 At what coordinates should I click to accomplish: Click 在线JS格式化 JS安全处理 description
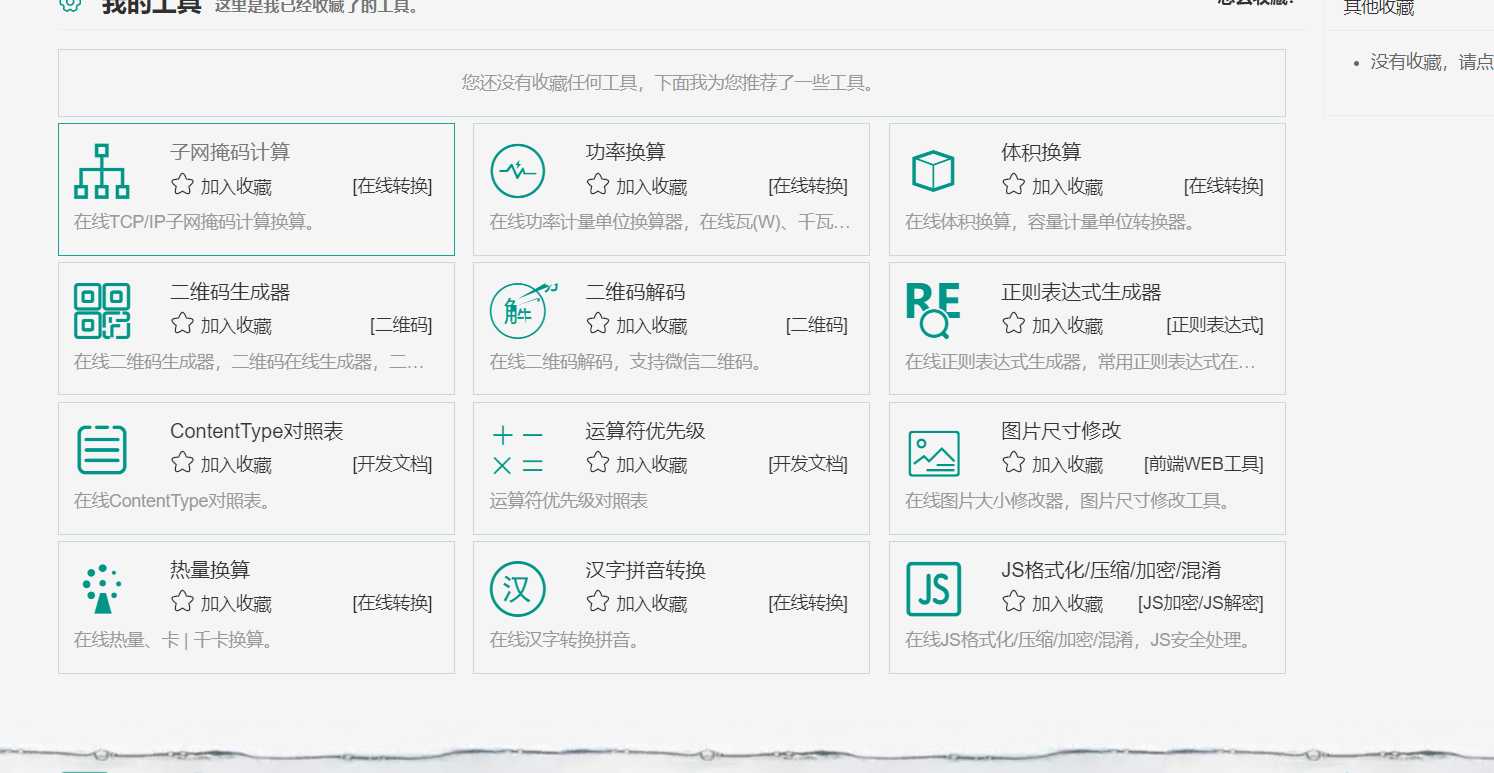[1079, 639]
